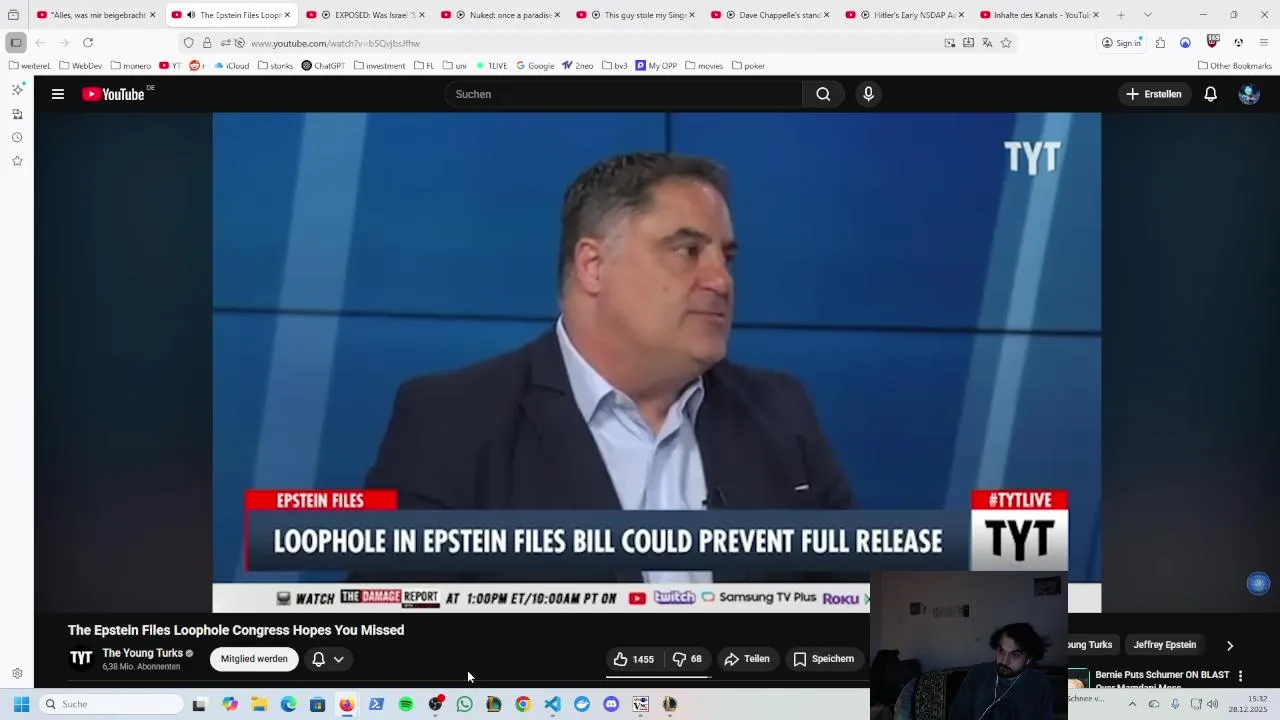
Task: Open the investment bookmarks folder
Action: click(379, 66)
